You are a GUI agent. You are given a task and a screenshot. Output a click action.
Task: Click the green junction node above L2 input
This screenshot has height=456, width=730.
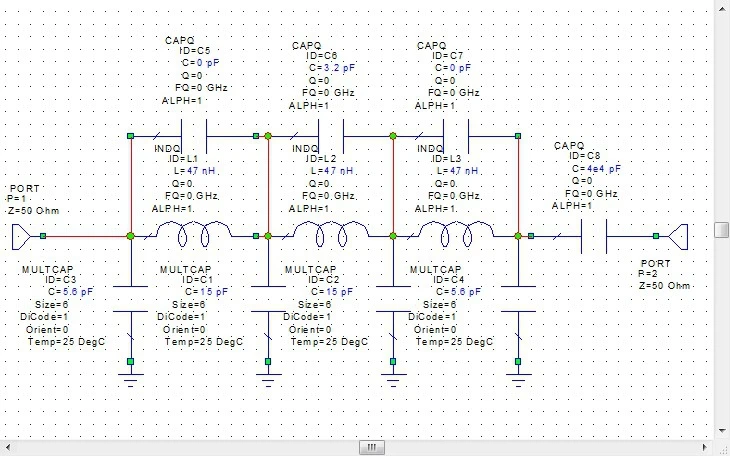(268, 136)
